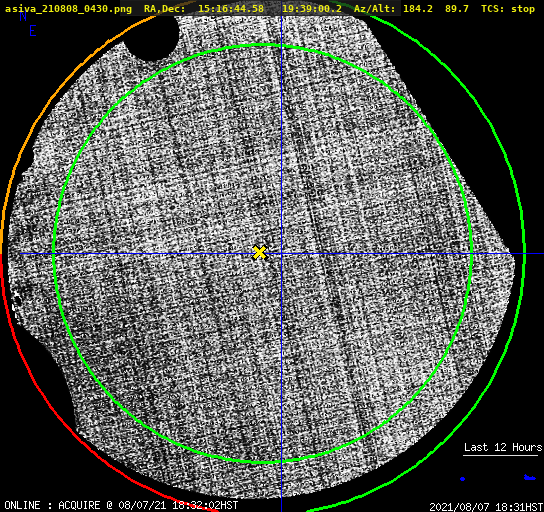Click the crosshair intersection of blue lines
The image size is (544, 512).
[281, 254]
